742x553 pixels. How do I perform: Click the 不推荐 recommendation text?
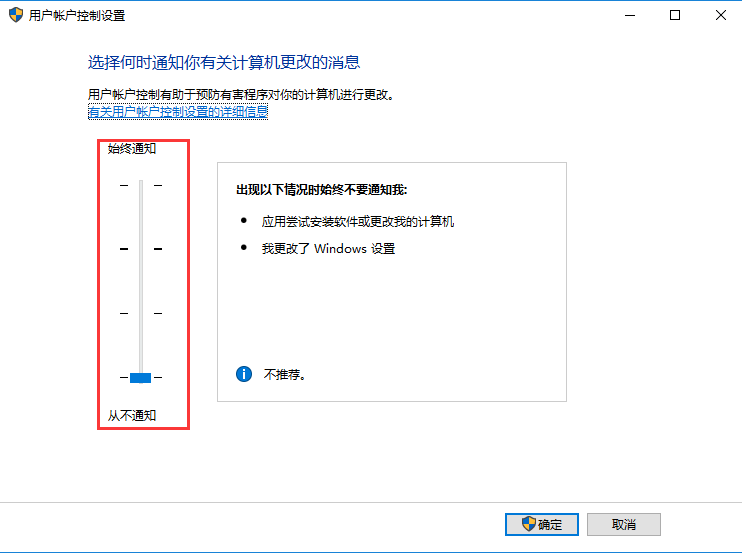285,375
